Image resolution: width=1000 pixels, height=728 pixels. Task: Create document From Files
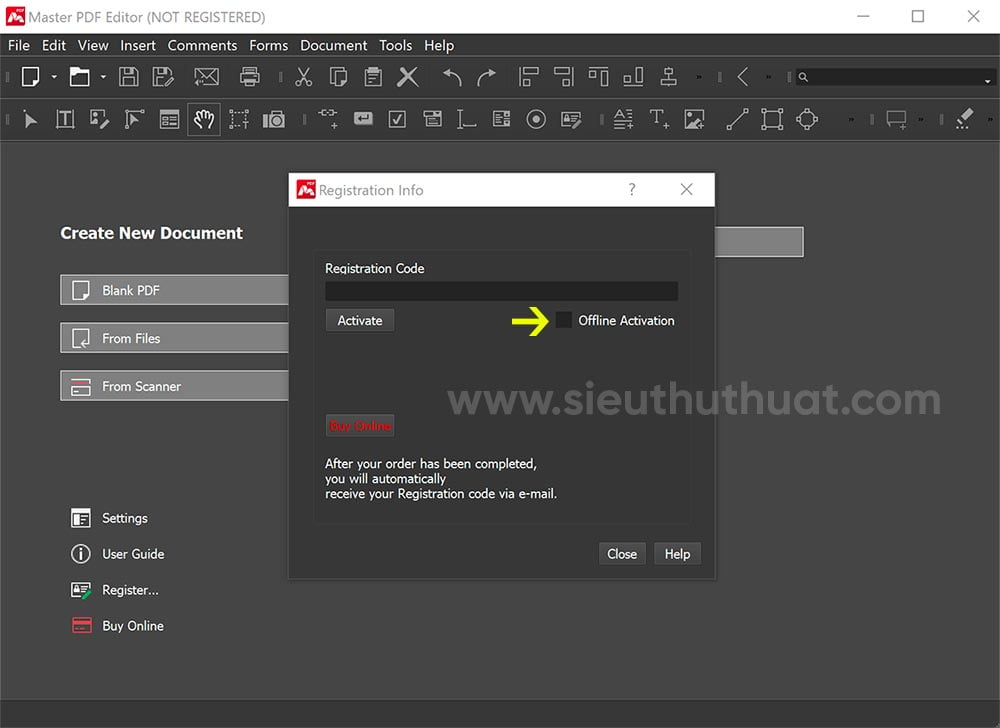click(174, 338)
